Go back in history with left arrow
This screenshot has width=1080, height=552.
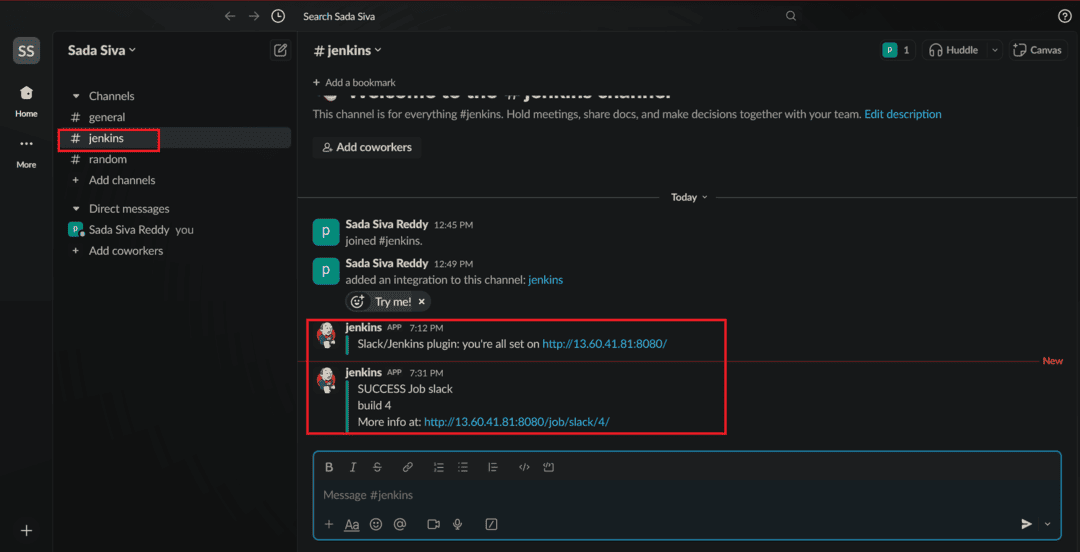tap(230, 16)
